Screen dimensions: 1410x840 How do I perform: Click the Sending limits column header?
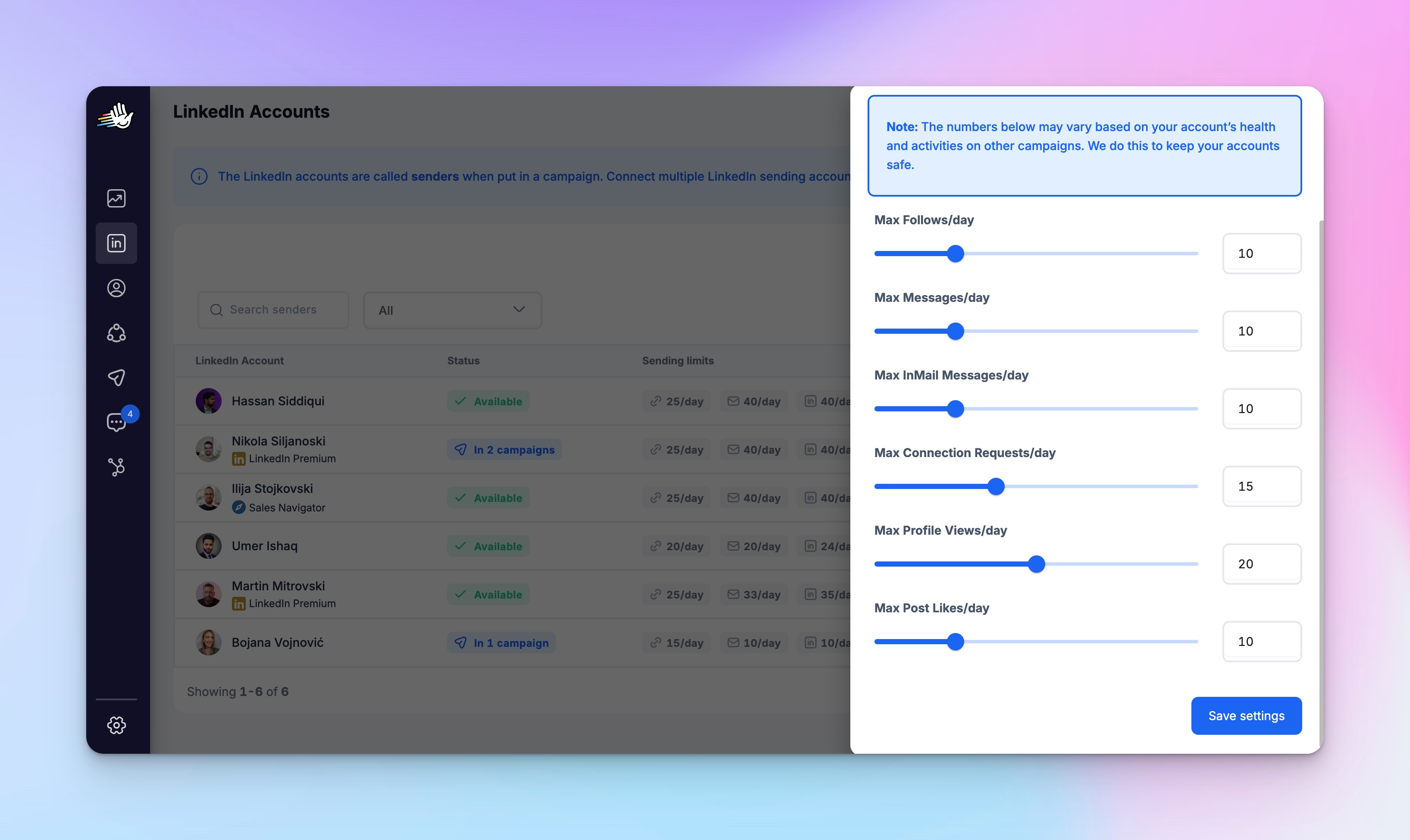tap(677, 360)
